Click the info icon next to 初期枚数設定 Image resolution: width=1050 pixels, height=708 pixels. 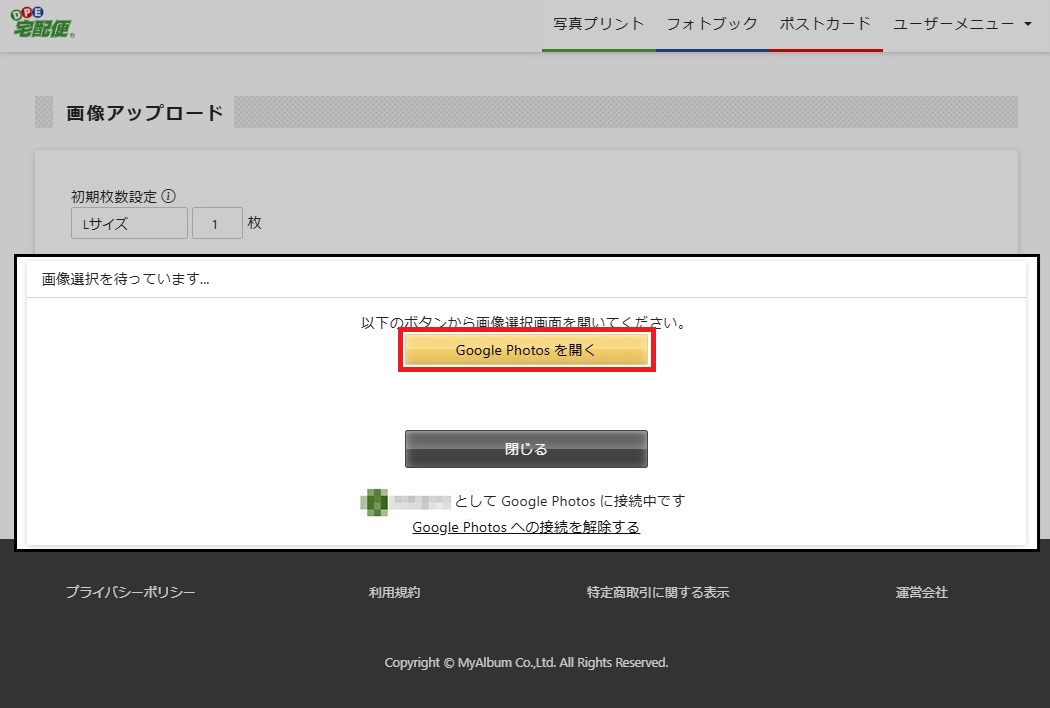coord(169,196)
